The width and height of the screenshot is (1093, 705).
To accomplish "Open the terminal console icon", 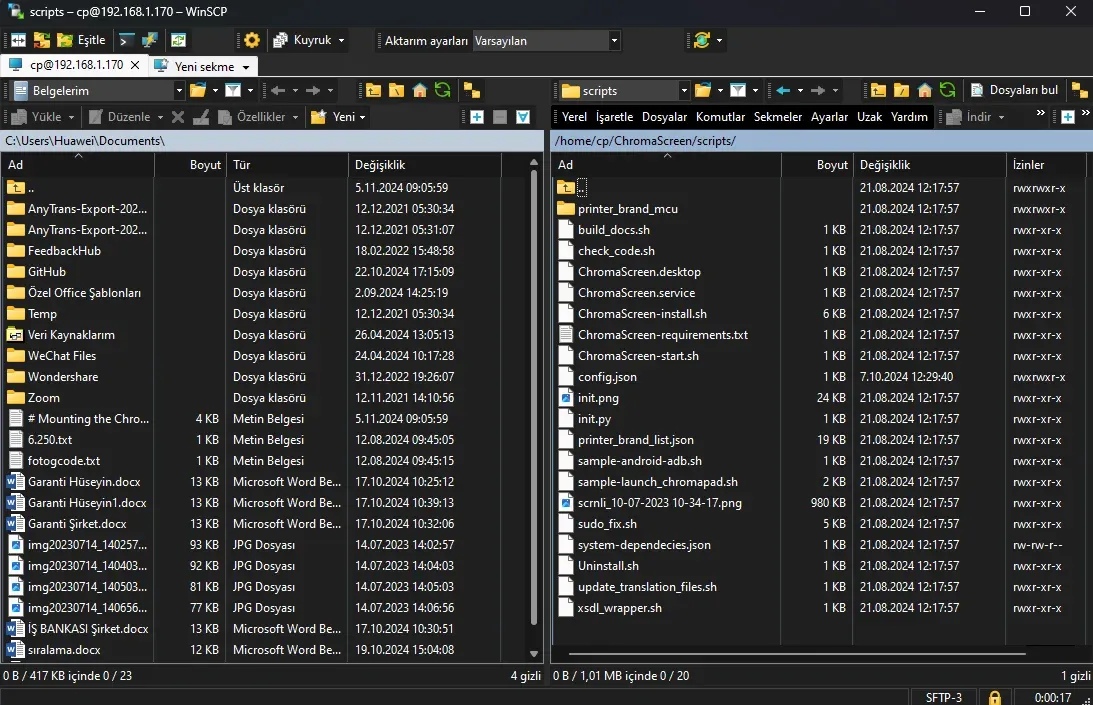I will point(126,40).
